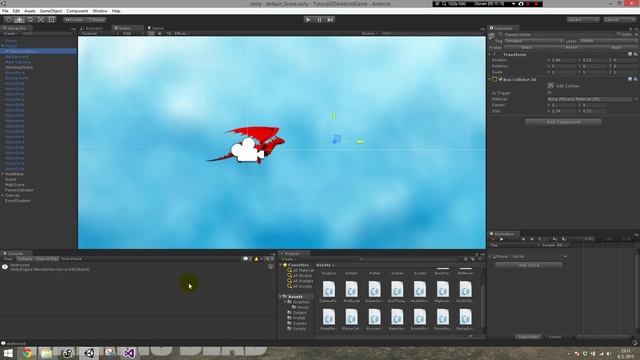The image size is (640, 360).
Task: Open the Box Collider 2D gear menu
Action: (636, 79)
